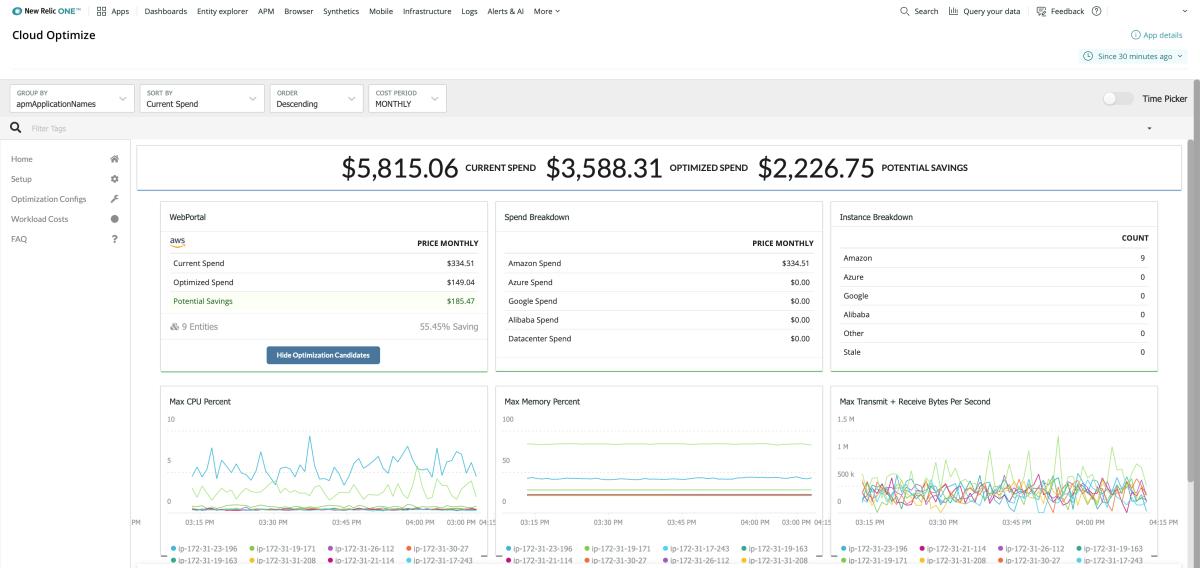This screenshot has height=568, width=1200.
Task: Click the Setup gear icon in sidebar
Action: tap(115, 179)
